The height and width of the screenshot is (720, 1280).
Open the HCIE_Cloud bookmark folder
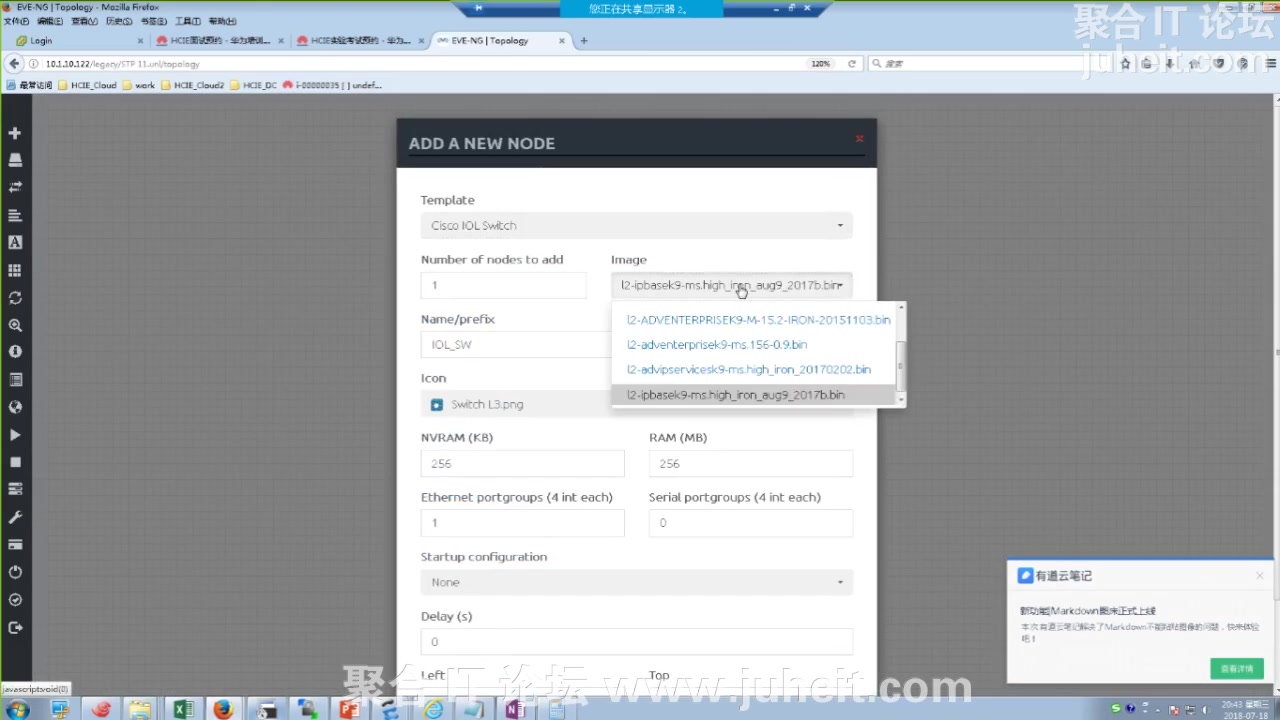pos(89,86)
